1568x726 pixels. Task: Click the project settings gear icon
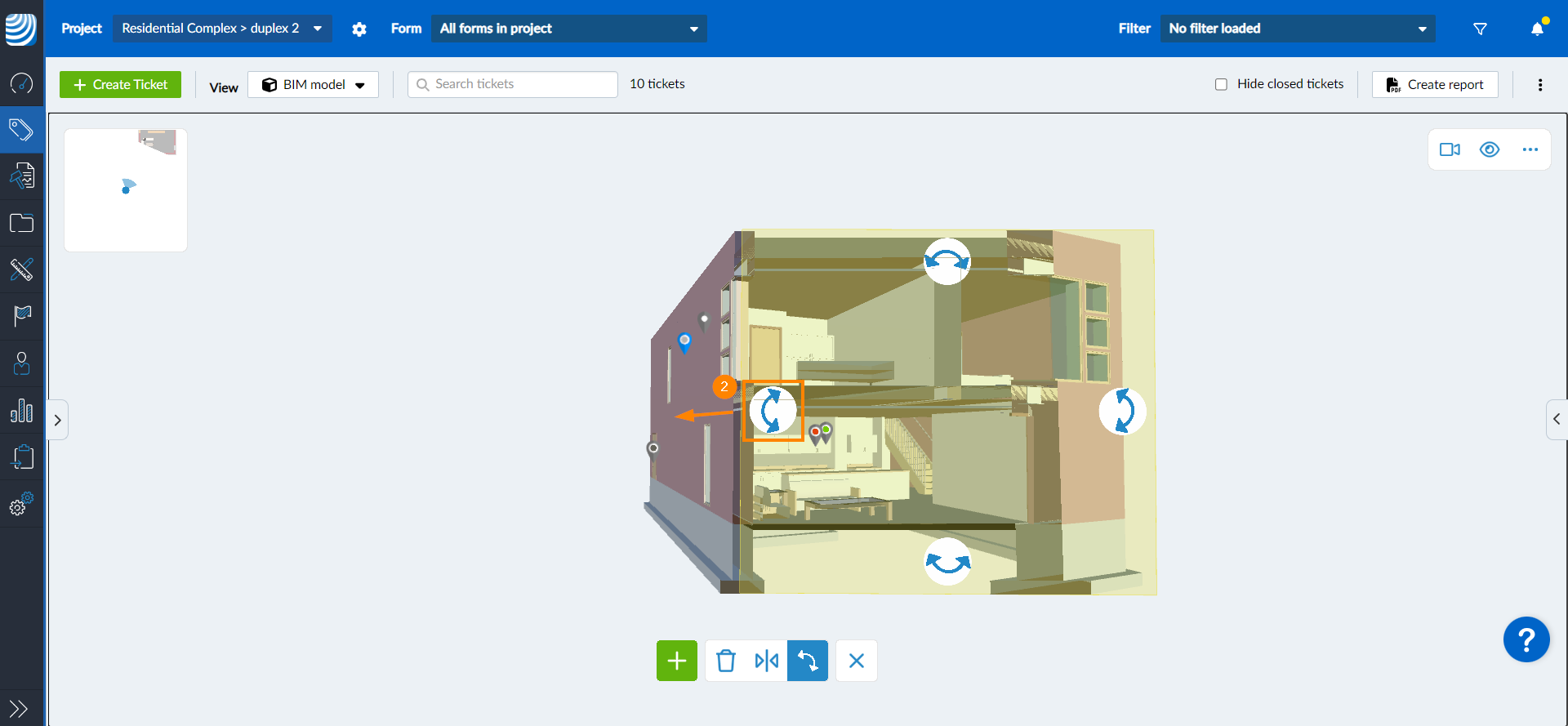tap(359, 29)
